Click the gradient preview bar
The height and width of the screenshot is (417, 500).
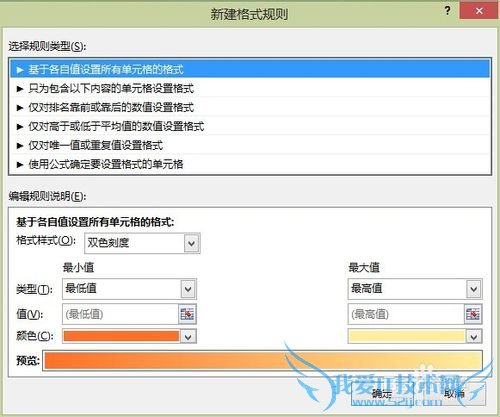click(x=263, y=360)
